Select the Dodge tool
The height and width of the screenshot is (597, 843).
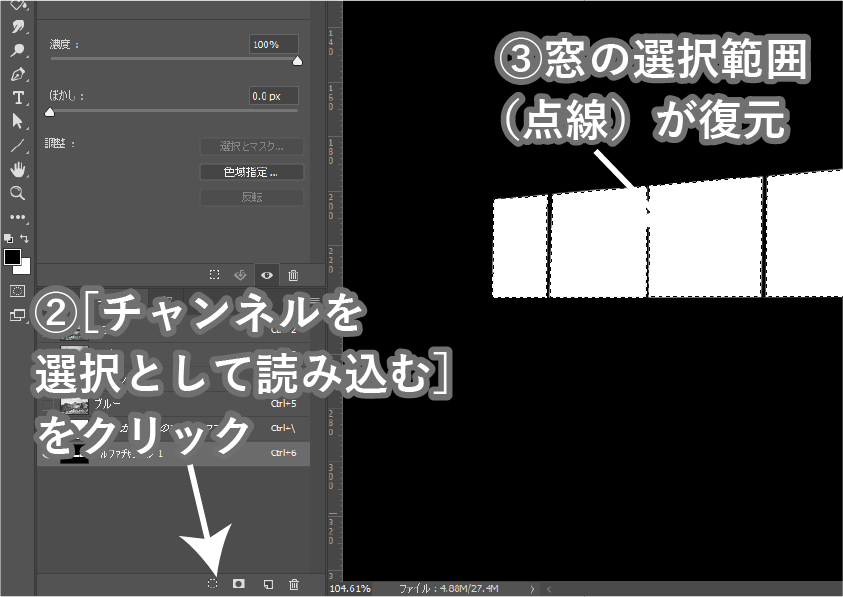pos(18,50)
